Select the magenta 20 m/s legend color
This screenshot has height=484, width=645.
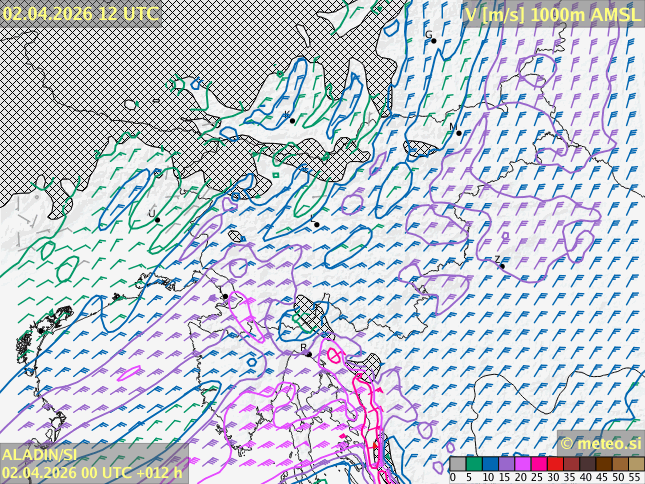521,464
